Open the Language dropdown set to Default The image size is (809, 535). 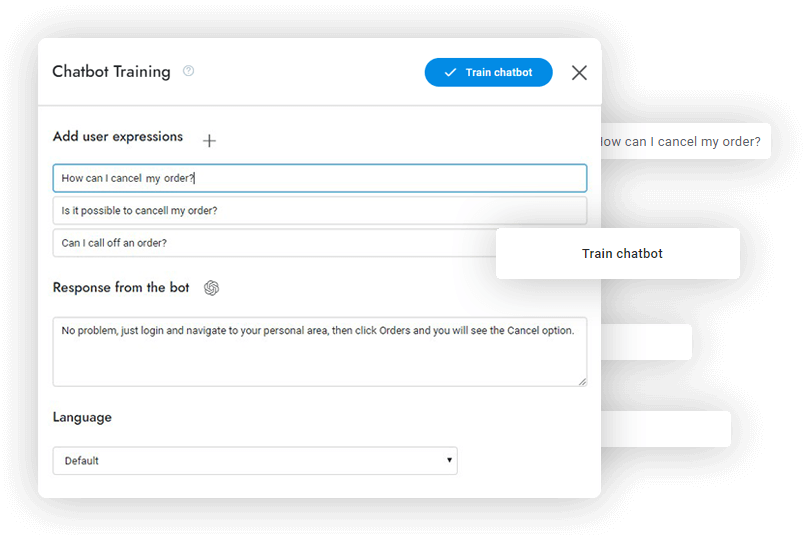[254, 461]
